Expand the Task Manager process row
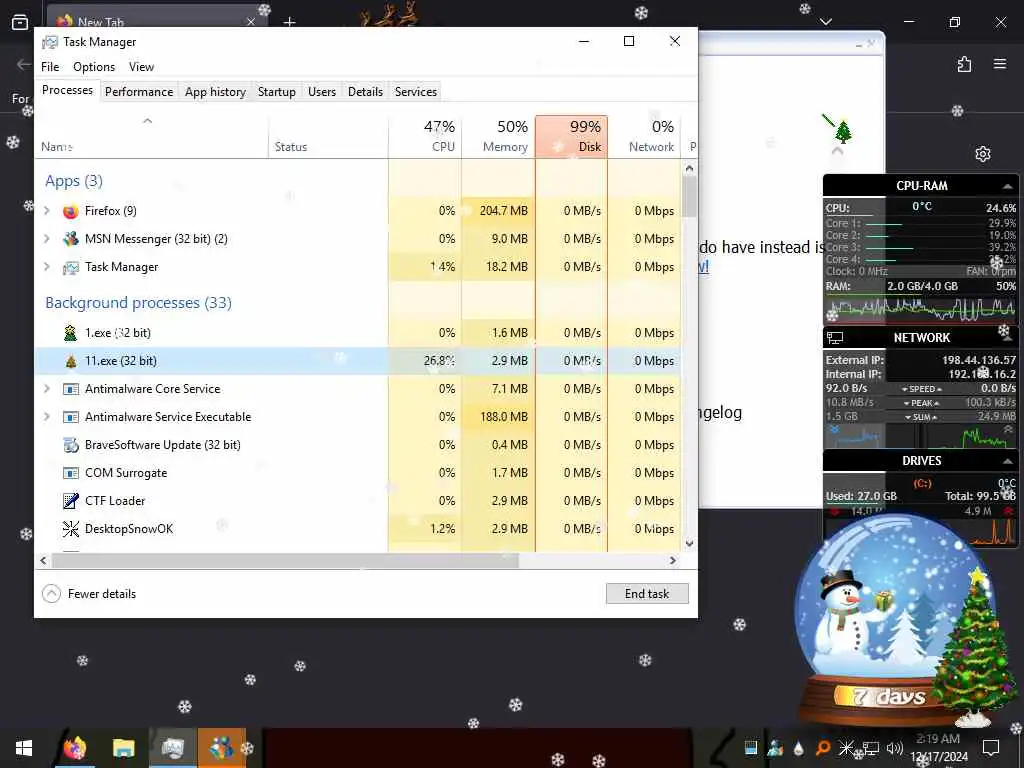The height and width of the screenshot is (768, 1024). pyautogui.click(x=47, y=267)
